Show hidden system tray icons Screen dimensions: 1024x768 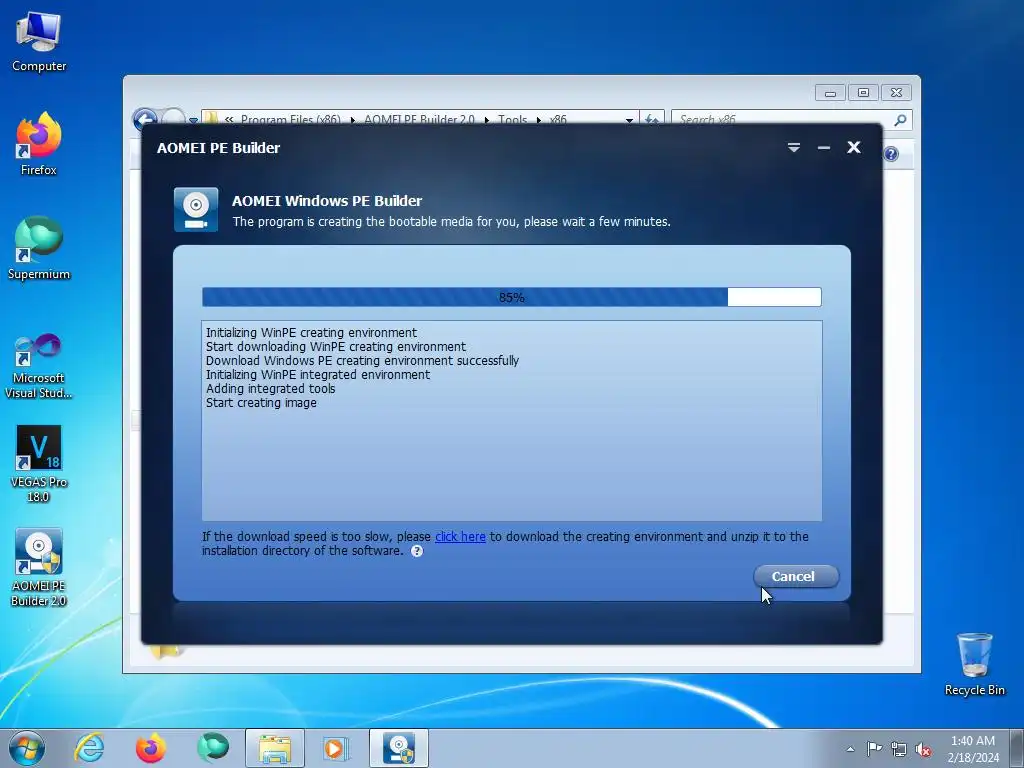tap(850, 749)
